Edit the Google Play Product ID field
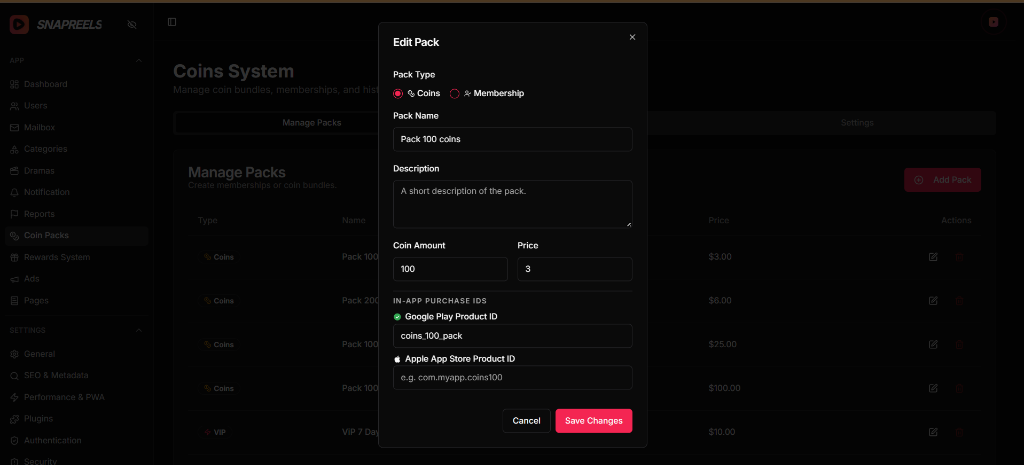Screen dimensions: 1024x465 [513, 336]
